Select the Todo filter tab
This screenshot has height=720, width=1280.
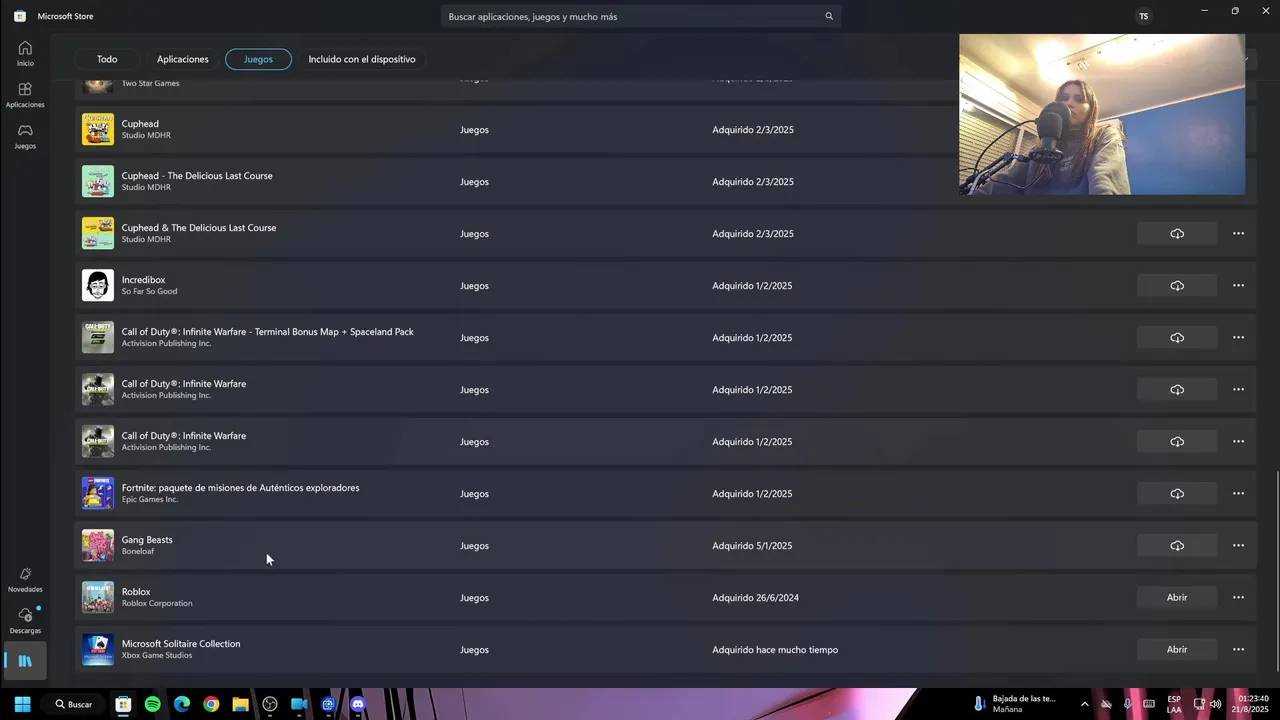107,59
